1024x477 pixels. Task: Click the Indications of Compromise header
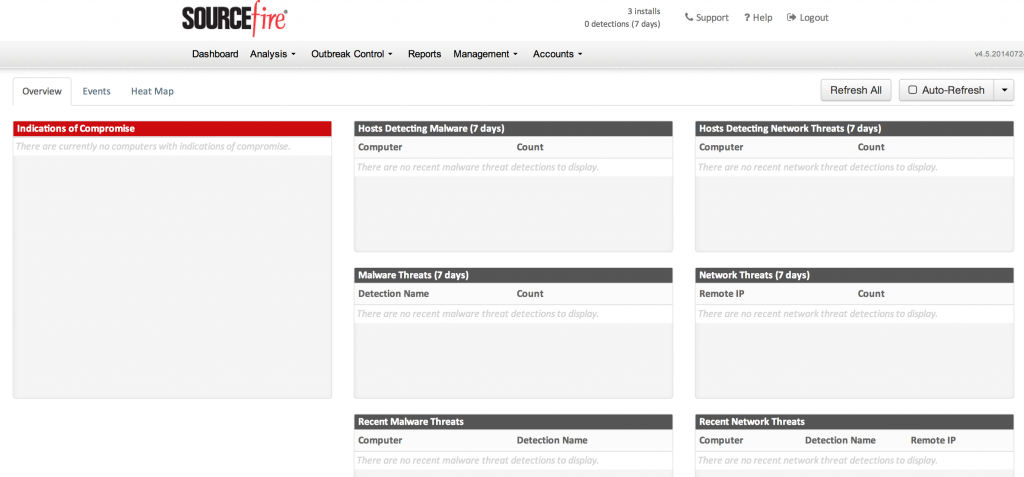(x=76, y=128)
